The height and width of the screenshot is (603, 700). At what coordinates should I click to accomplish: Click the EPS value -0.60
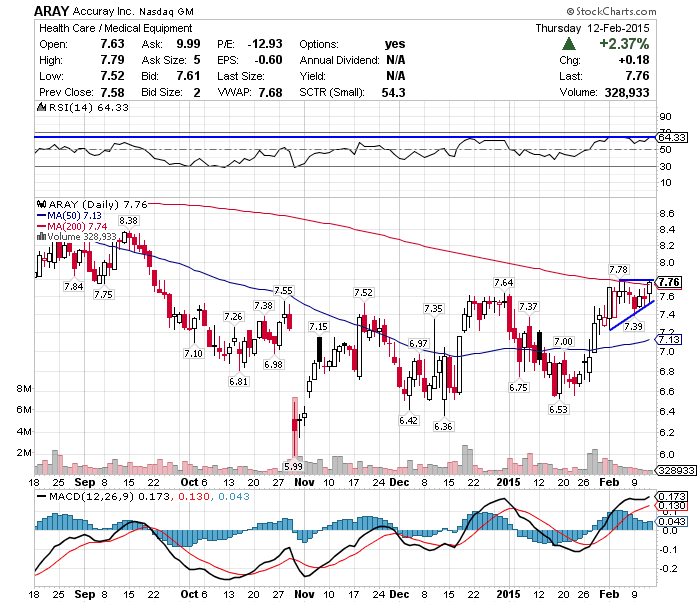pyautogui.click(x=268, y=60)
